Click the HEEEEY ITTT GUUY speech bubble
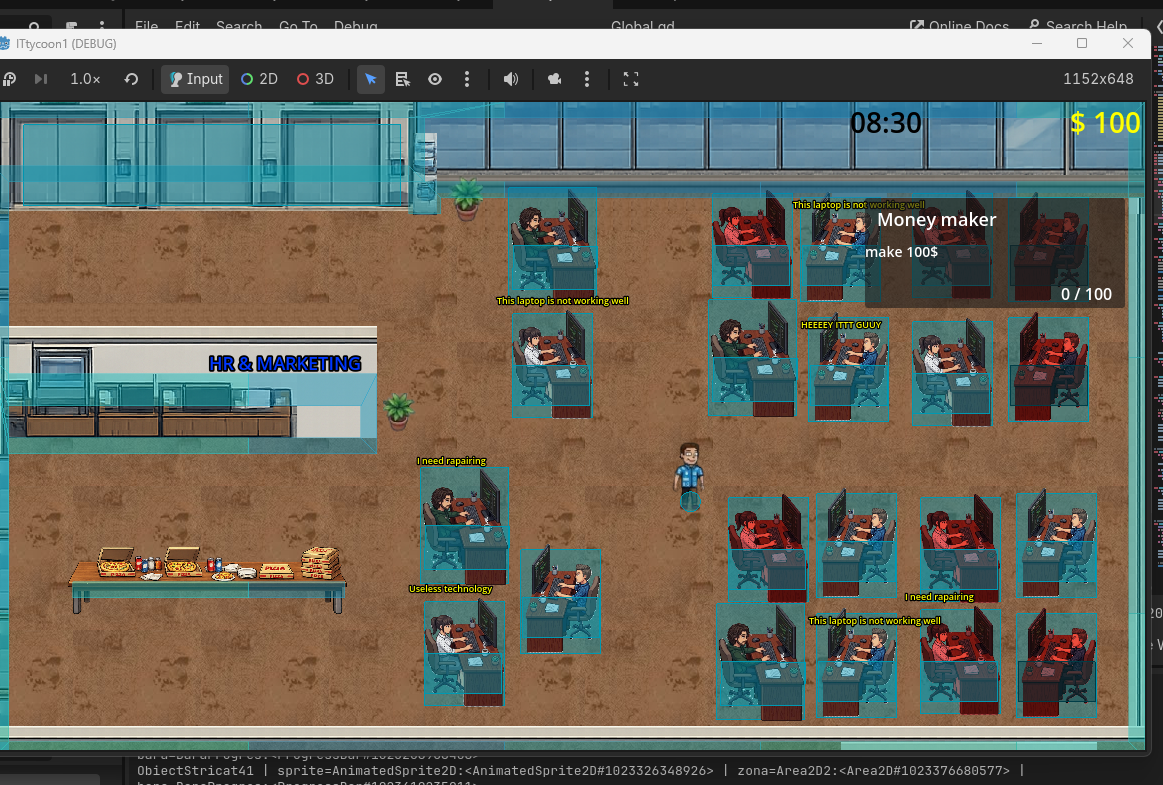 (841, 325)
